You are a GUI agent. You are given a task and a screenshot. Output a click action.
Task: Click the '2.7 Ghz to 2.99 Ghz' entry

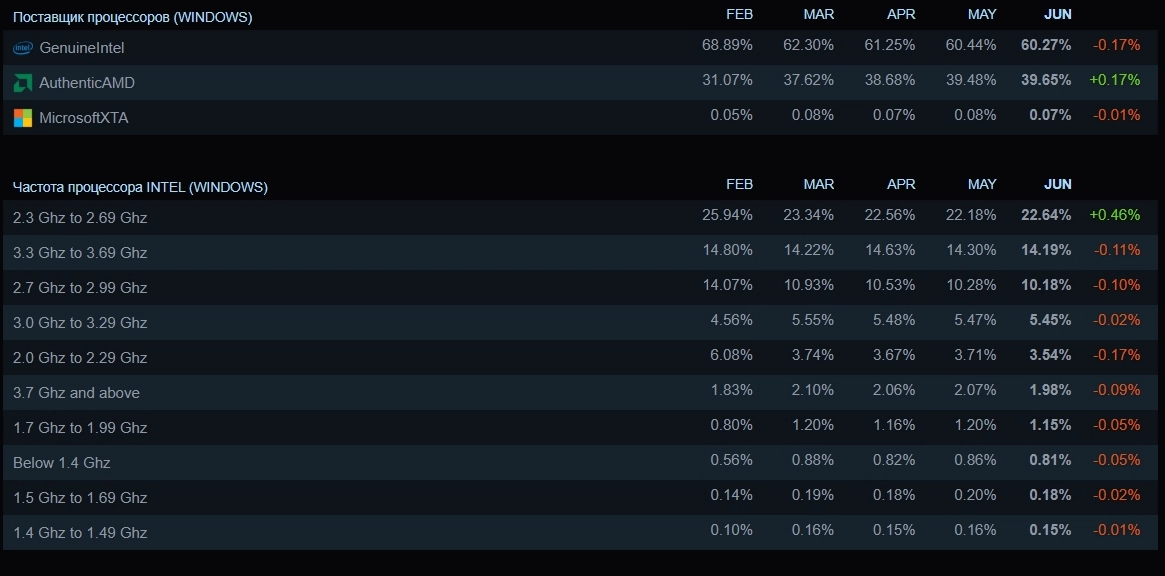point(80,288)
